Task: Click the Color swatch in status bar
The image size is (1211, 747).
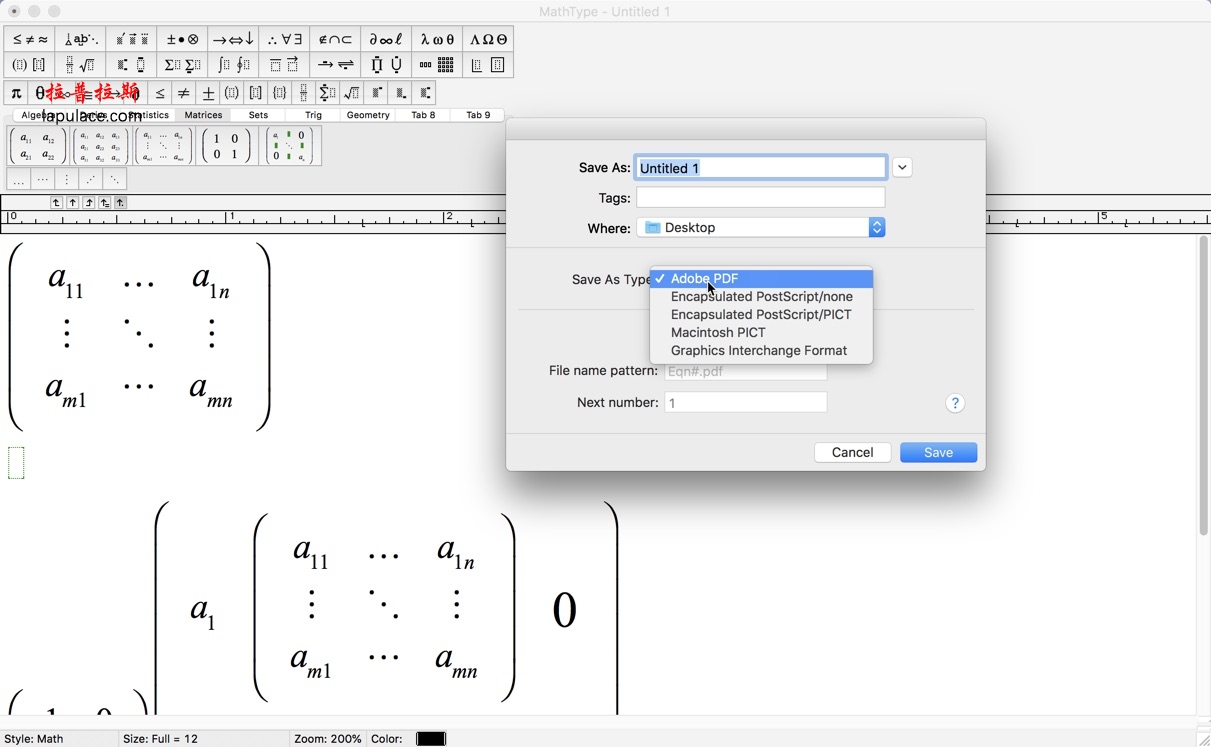Action: (x=430, y=738)
